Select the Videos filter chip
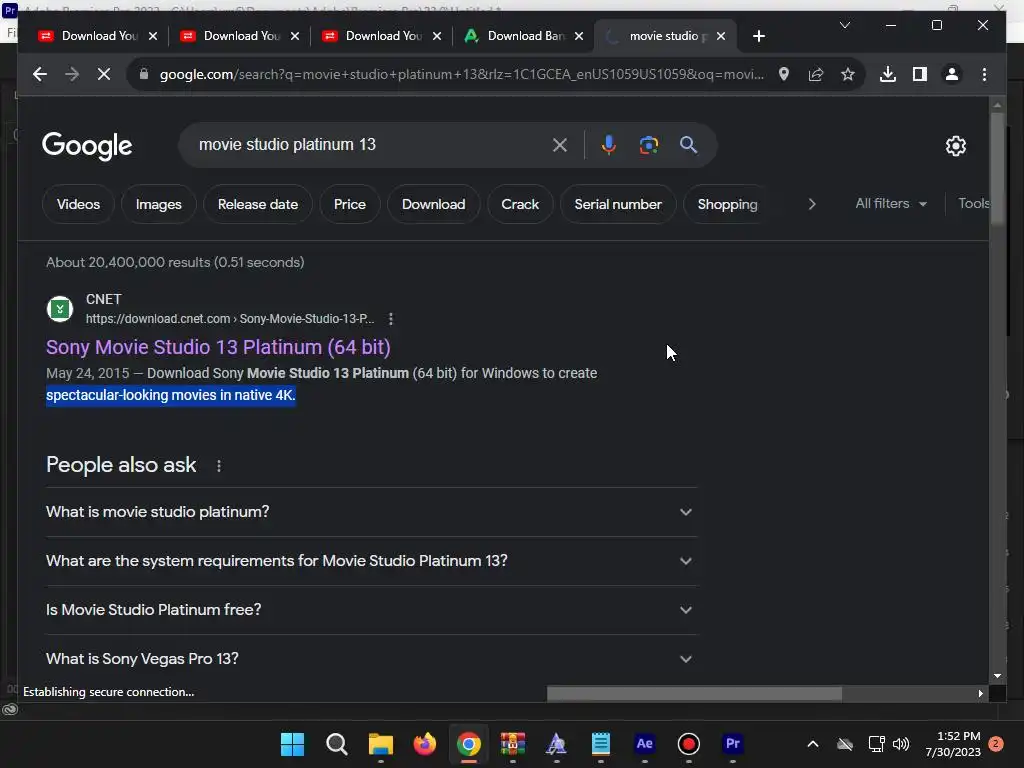The width and height of the screenshot is (1024, 768). coord(78,204)
